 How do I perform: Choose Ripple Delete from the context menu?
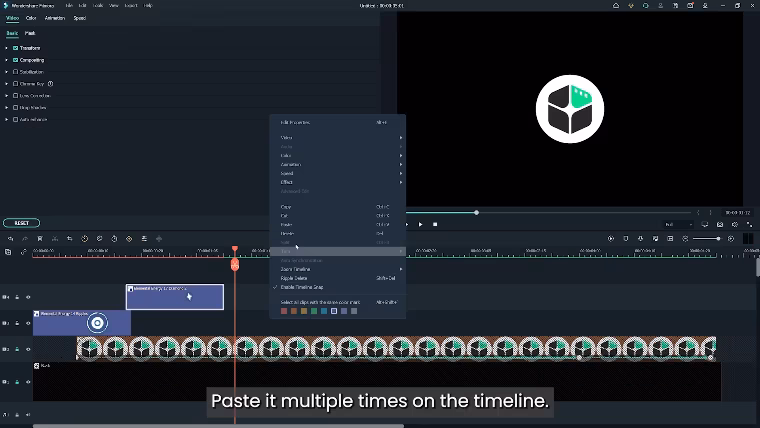pos(338,278)
